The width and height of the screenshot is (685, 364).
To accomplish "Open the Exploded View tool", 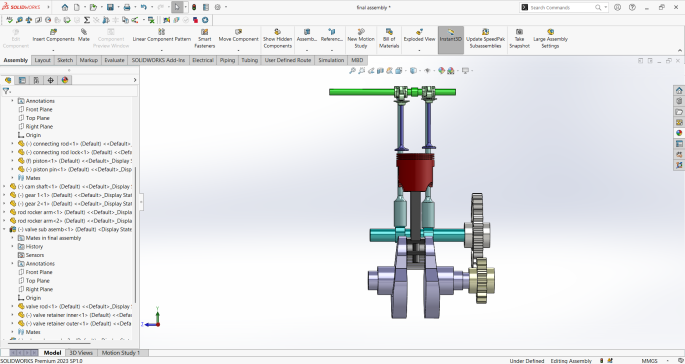I will point(419,32).
